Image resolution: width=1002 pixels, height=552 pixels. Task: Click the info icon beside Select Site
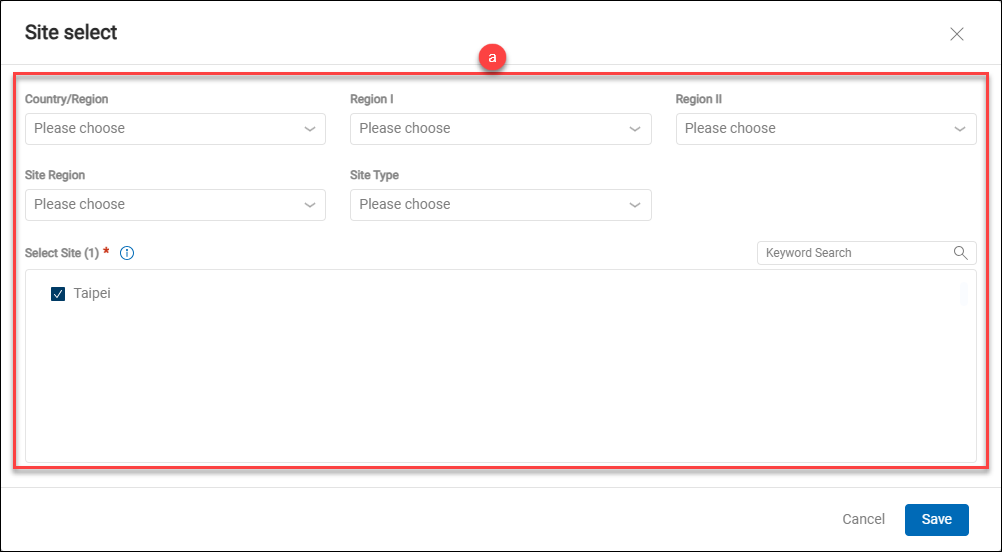pyautogui.click(x=127, y=253)
